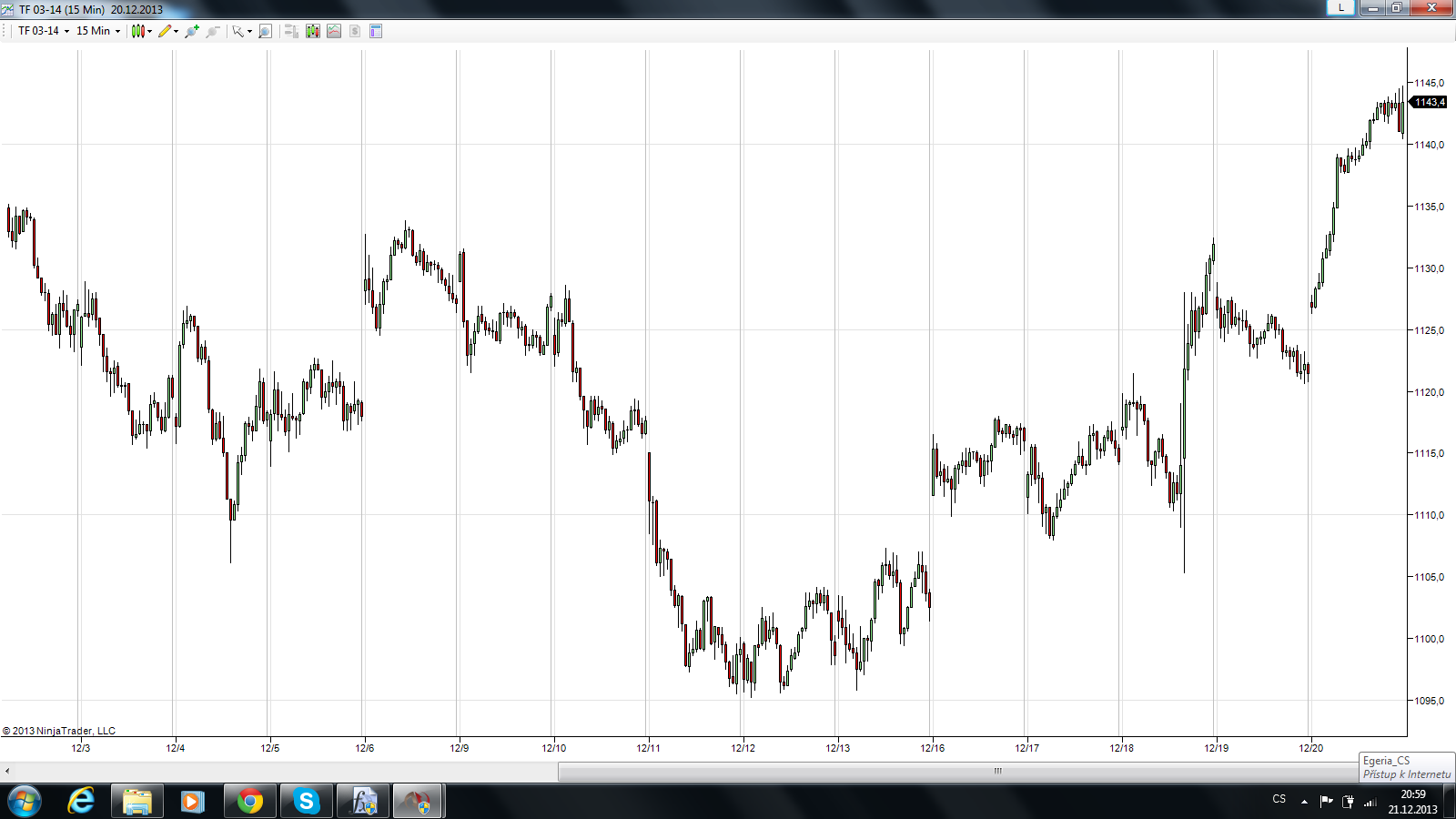Expand the drawing tools dropdown arrow
Viewport: 1456px width, 819px height.
[x=176, y=31]
